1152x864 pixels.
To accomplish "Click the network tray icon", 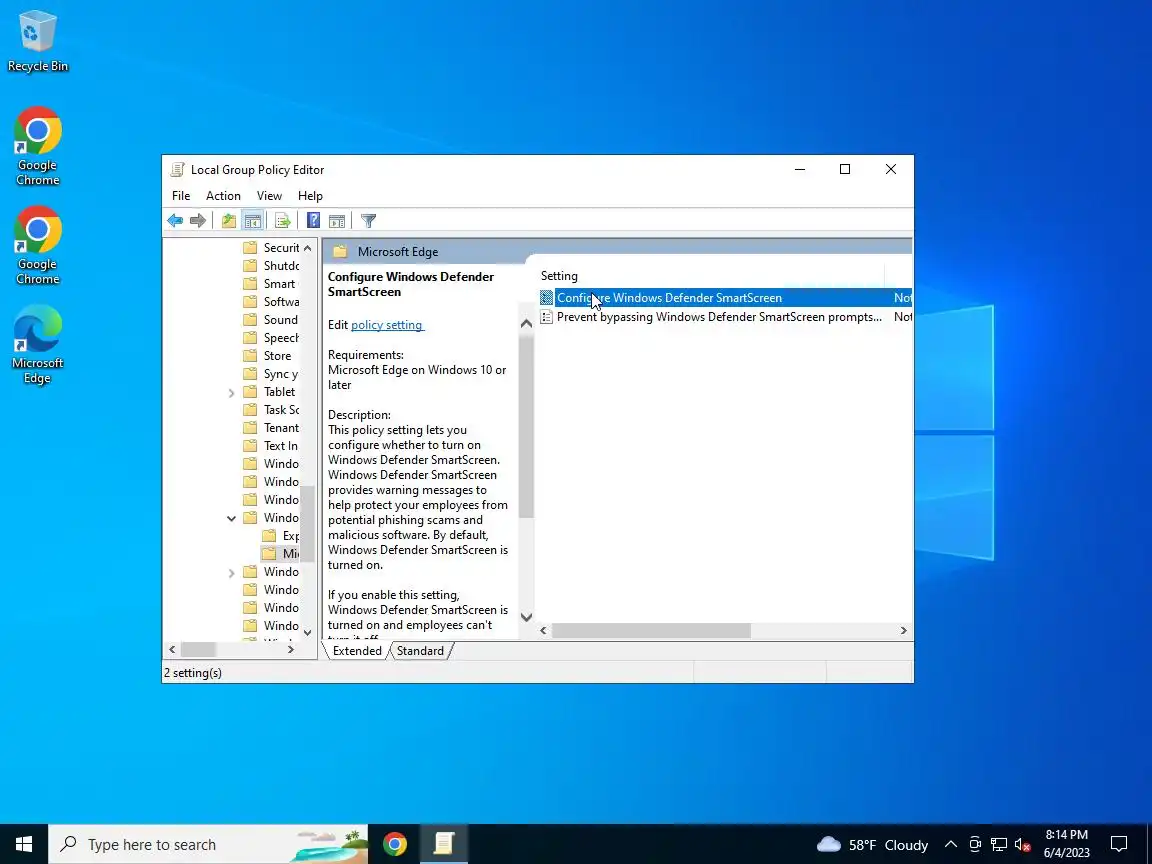I will tap(998, 845).
